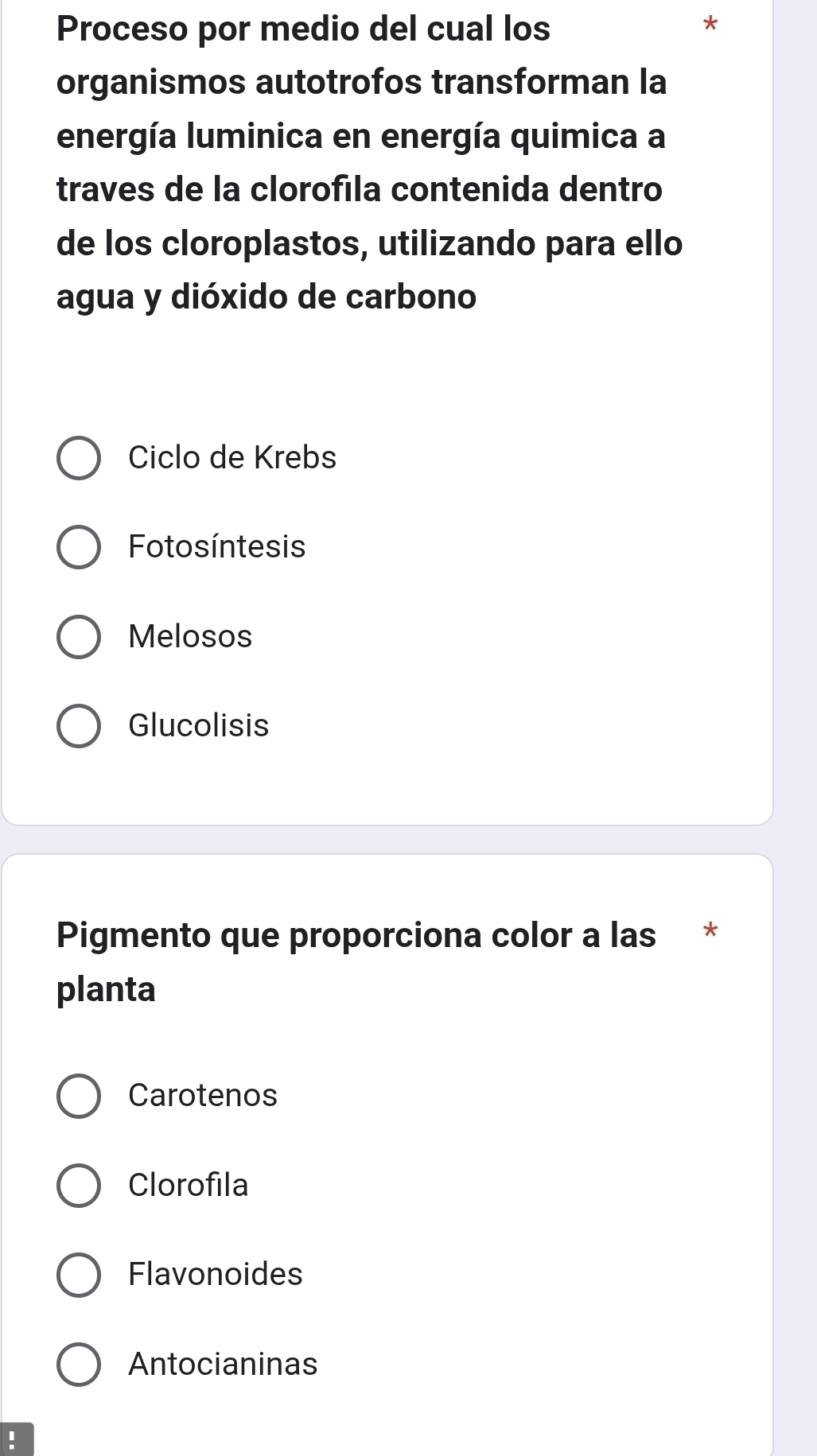The height and width of the screenshot is (1456, 817).
Task: Click the 'Flavonoides' answer text
Action: tap(216, 1275)
